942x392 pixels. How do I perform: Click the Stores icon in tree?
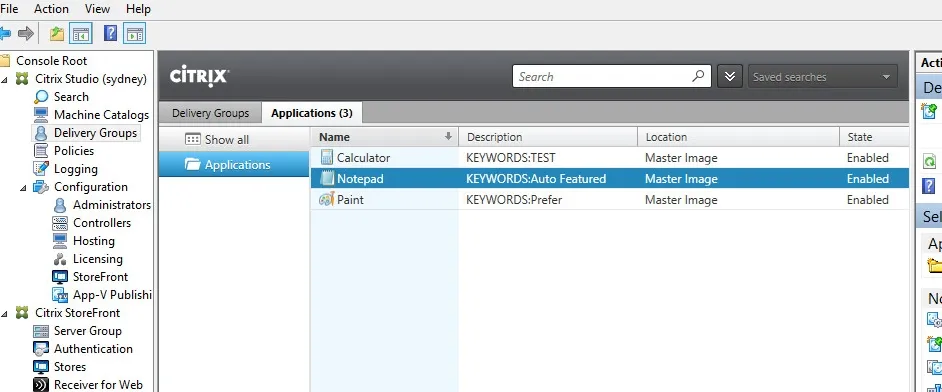41,367
